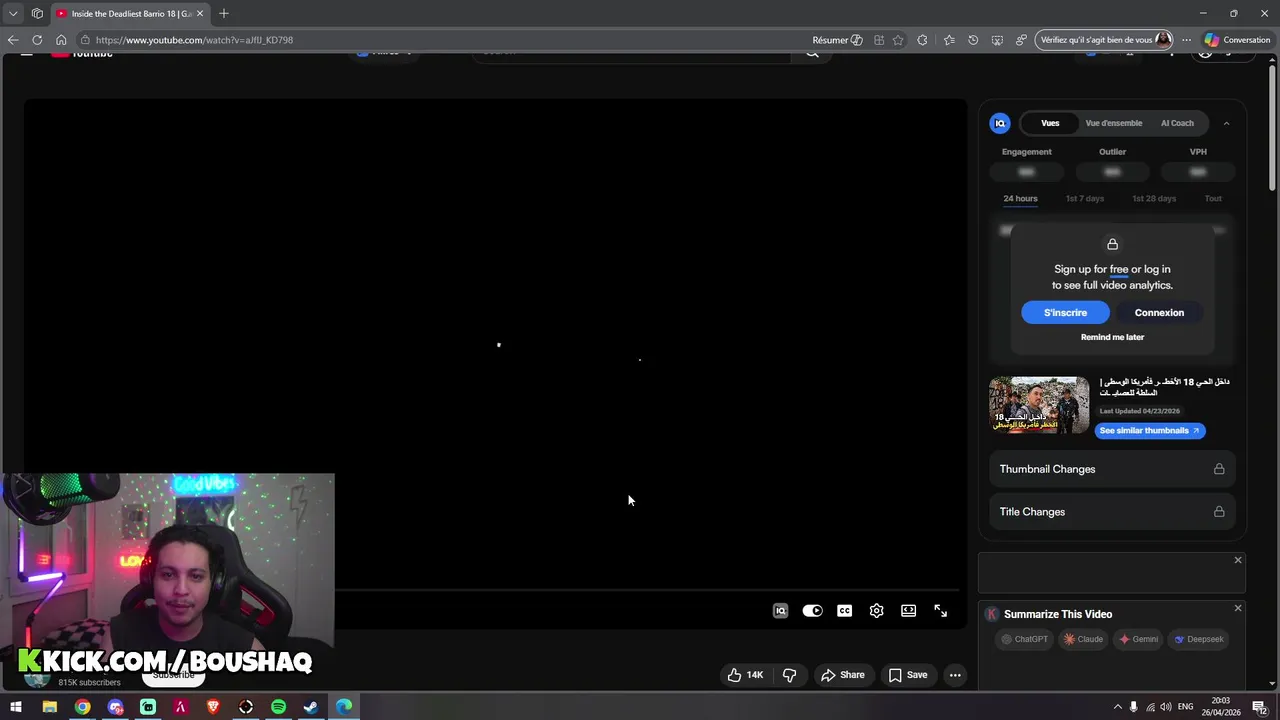Enter fullscreen from the video player
Screen dimensions: 1280x720
coord(941,611)
